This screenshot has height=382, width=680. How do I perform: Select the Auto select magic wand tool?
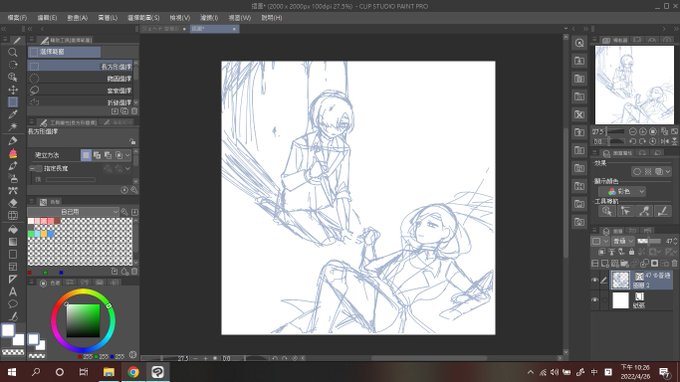click(13, 127)
